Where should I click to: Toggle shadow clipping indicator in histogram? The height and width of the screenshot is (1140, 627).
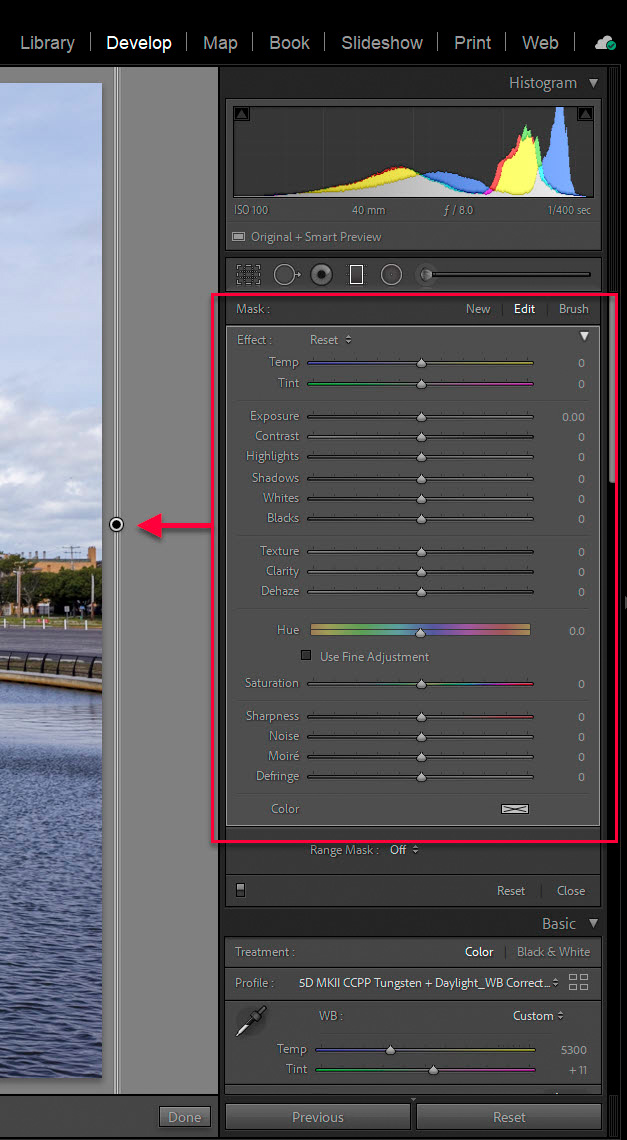point(242,114)
